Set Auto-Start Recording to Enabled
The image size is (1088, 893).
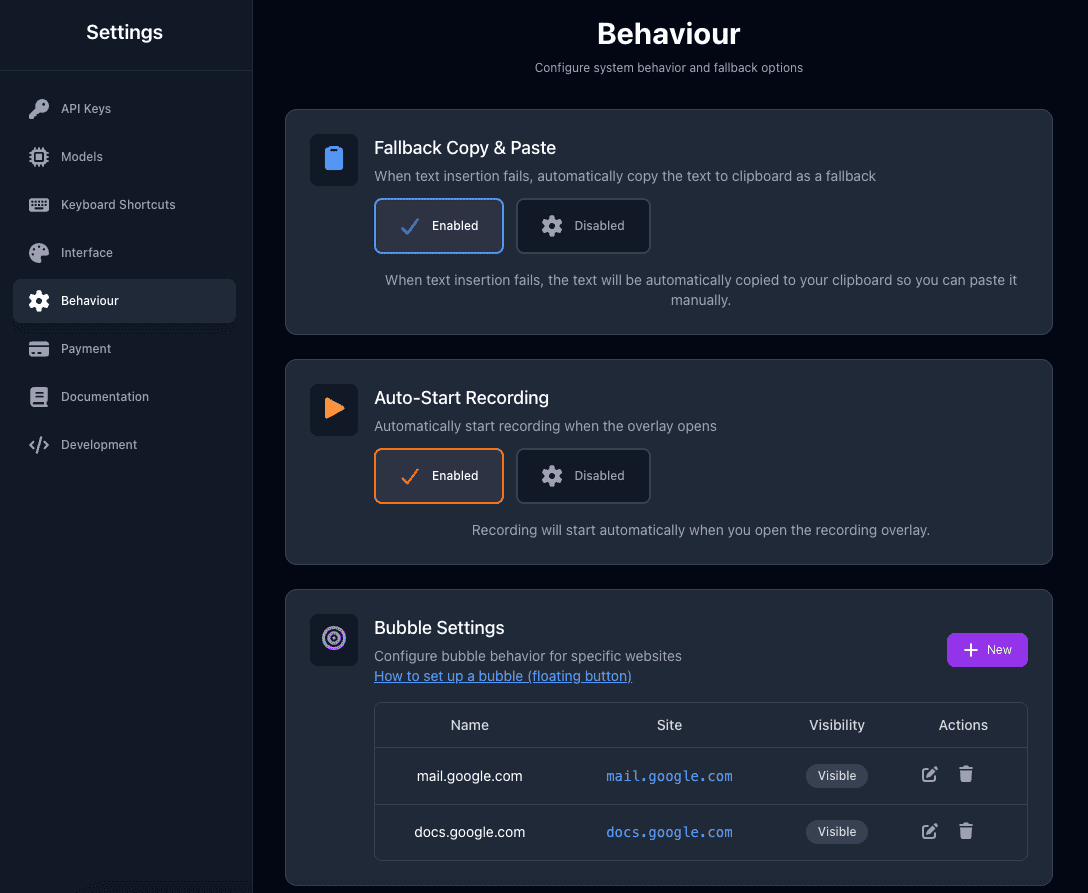point(438,476)
